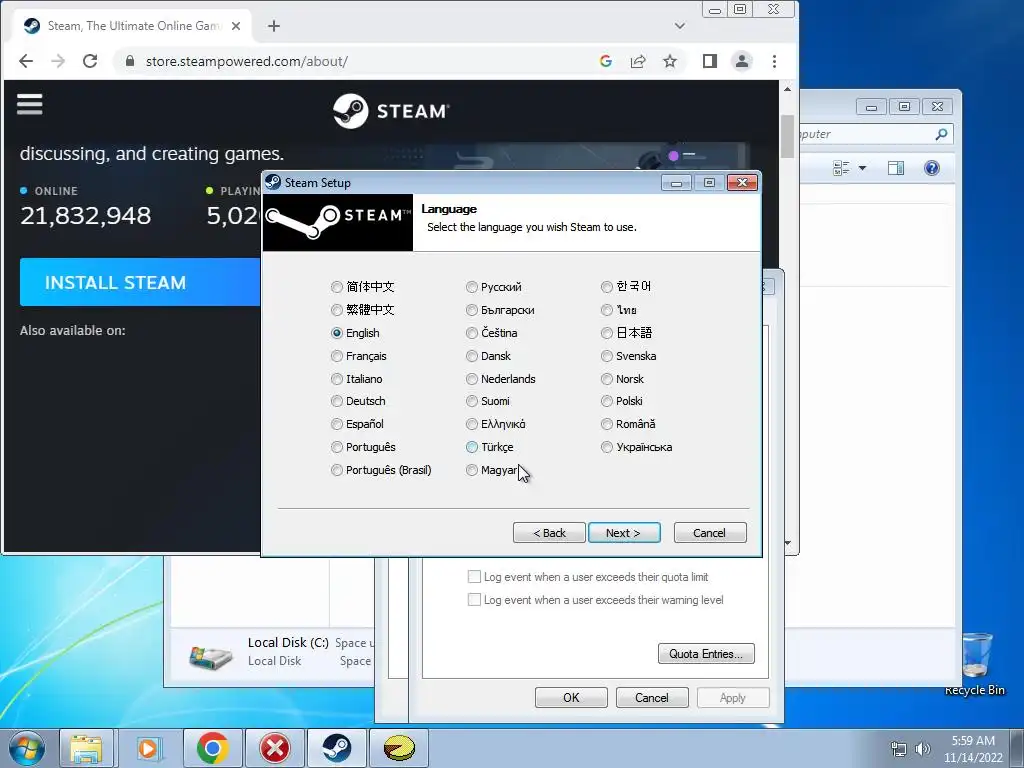Bookmark this page with star icon
Screen dimensions: 1024x768
(x=670, y=61)
